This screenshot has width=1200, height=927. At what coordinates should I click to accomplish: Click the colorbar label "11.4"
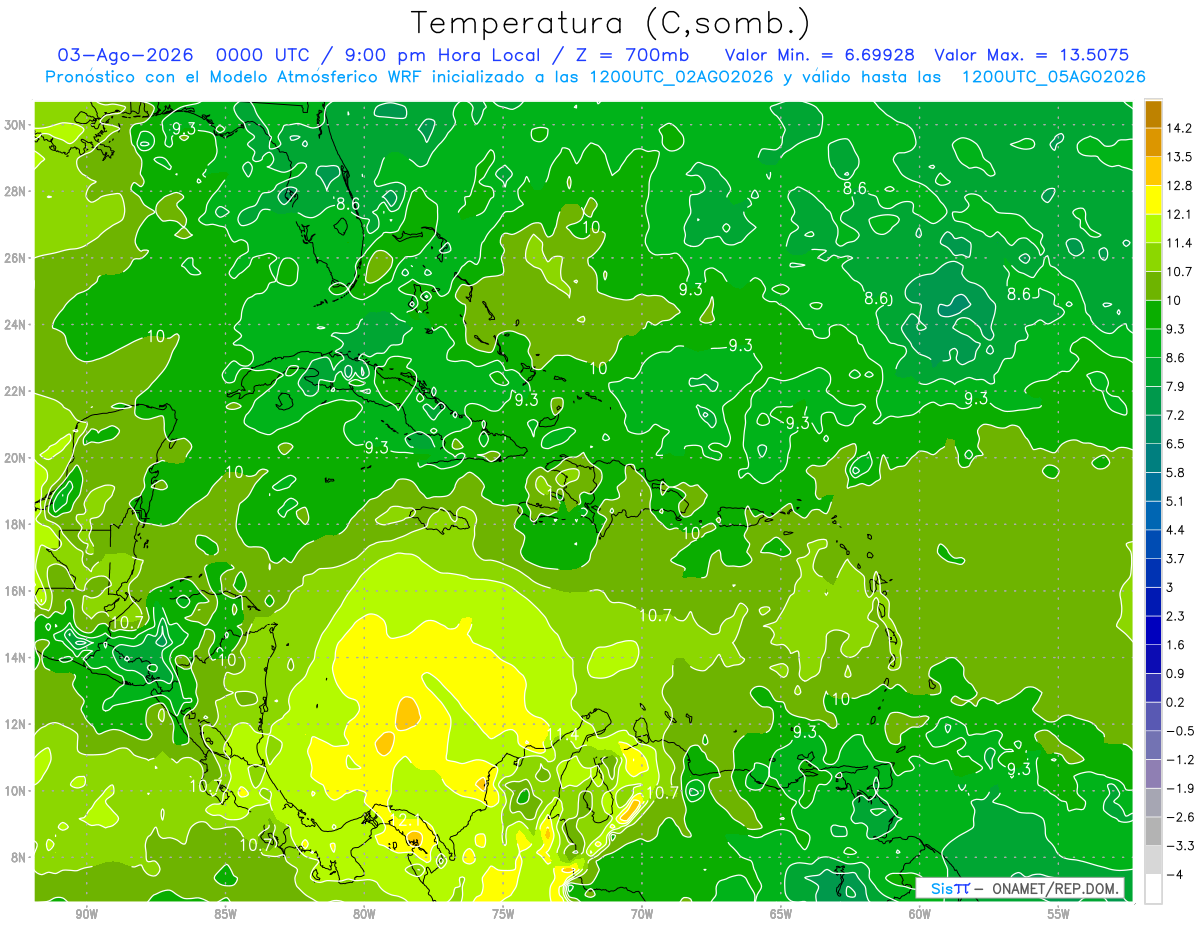[1179, 243]
